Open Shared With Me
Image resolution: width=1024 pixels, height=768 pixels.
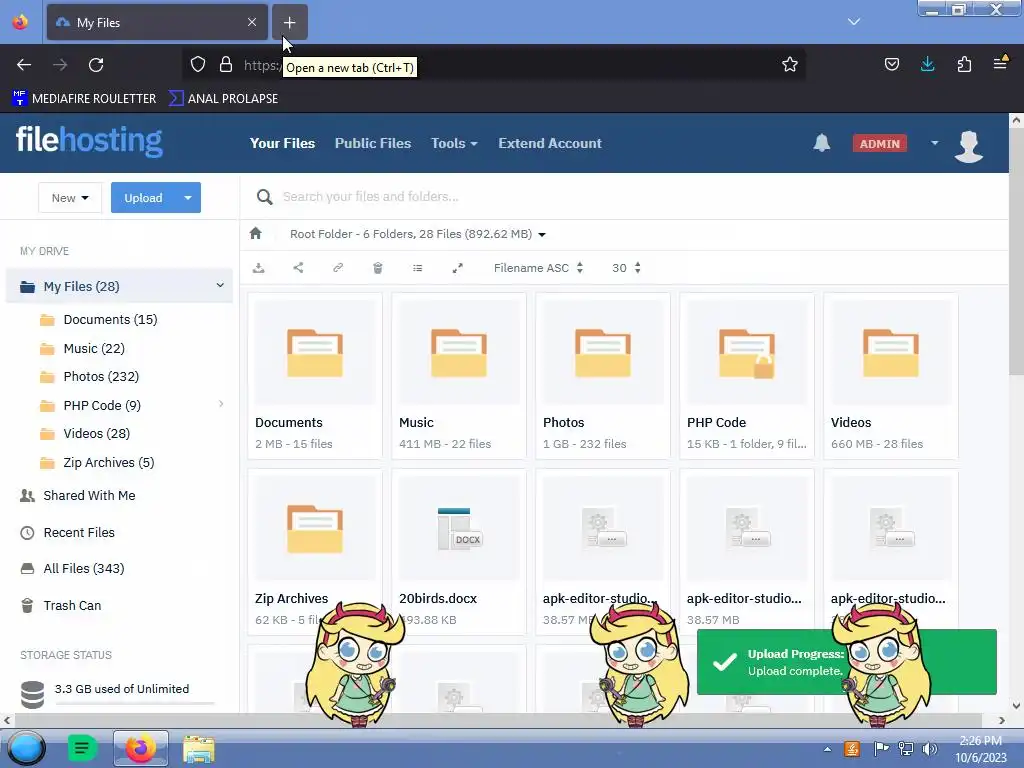coord(89,496)
